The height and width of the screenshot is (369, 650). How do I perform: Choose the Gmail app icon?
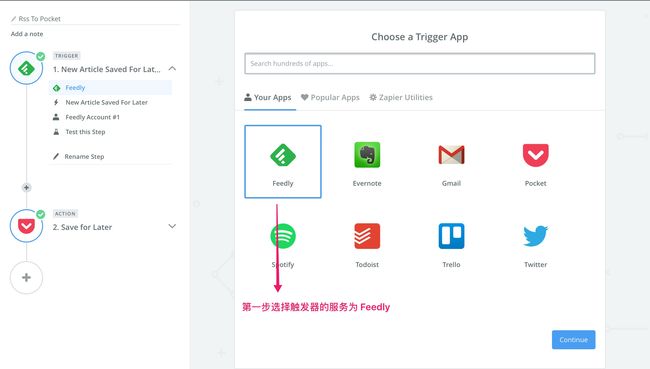(451, 155)
